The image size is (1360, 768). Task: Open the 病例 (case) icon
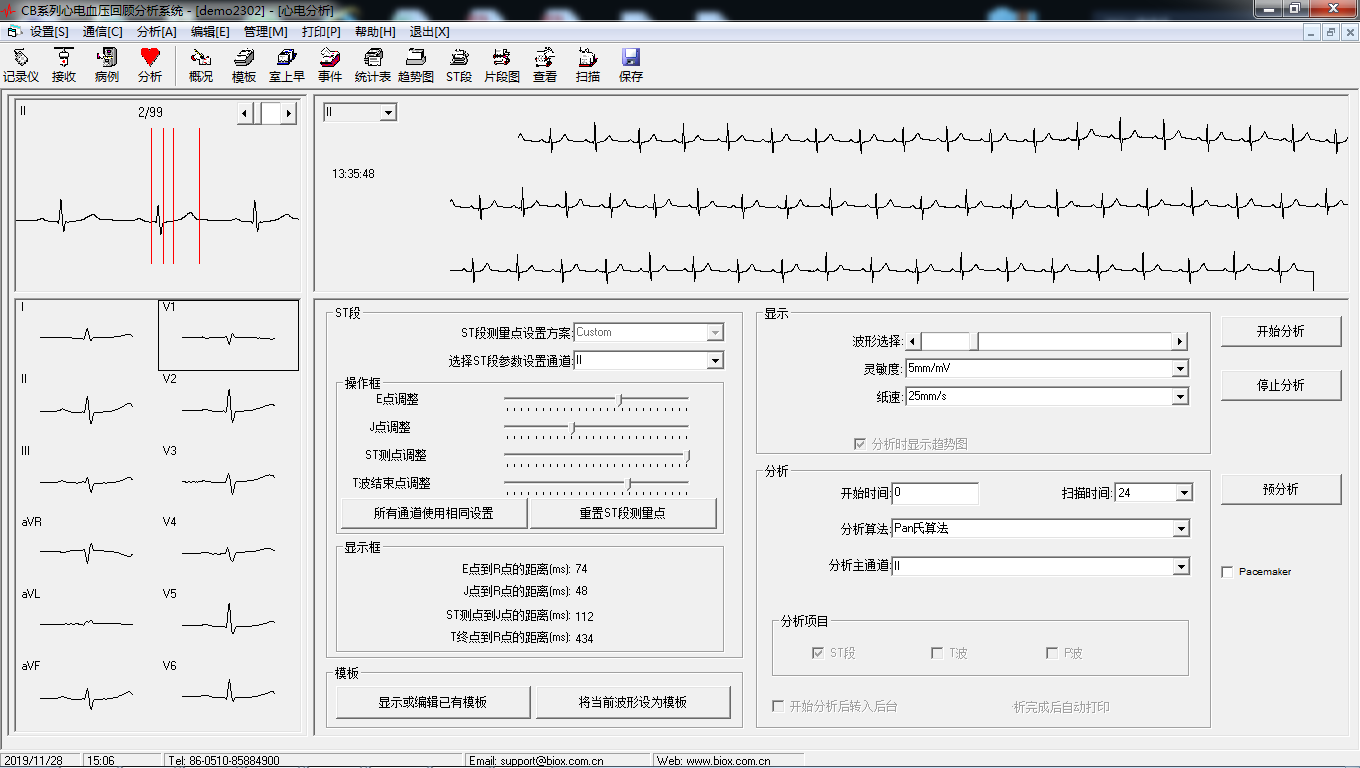(x=106, y=63)
